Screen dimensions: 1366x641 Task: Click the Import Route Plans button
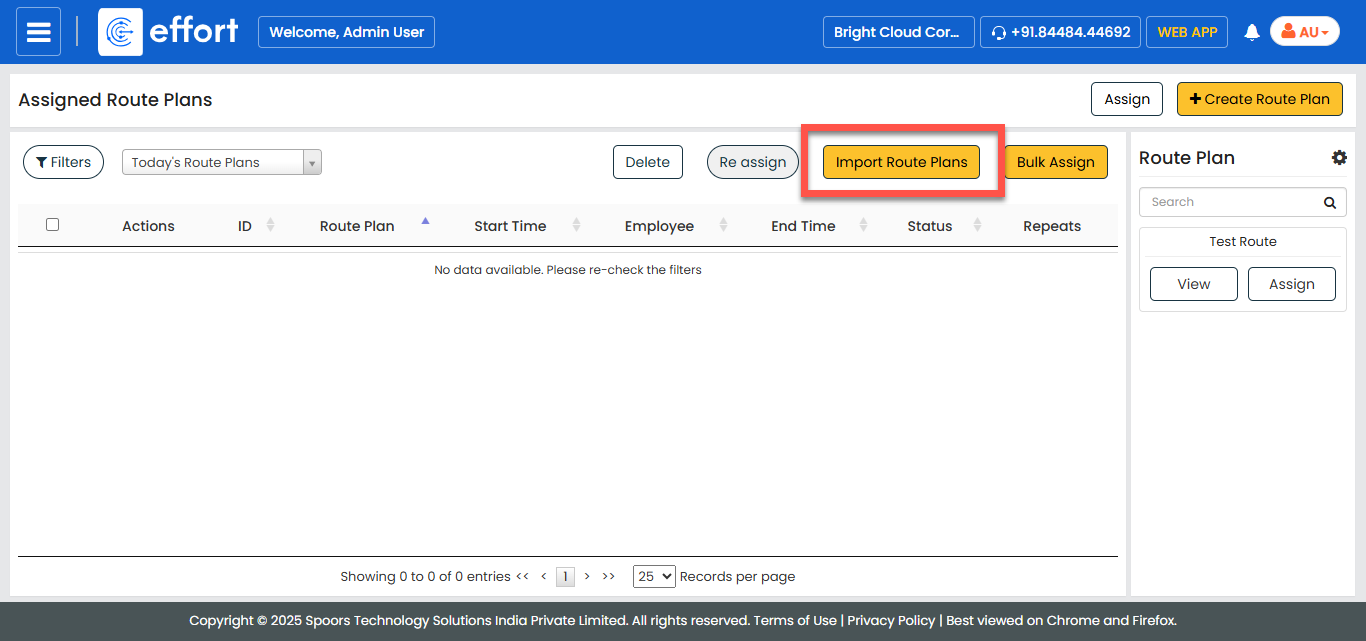[x=901, y=163]
